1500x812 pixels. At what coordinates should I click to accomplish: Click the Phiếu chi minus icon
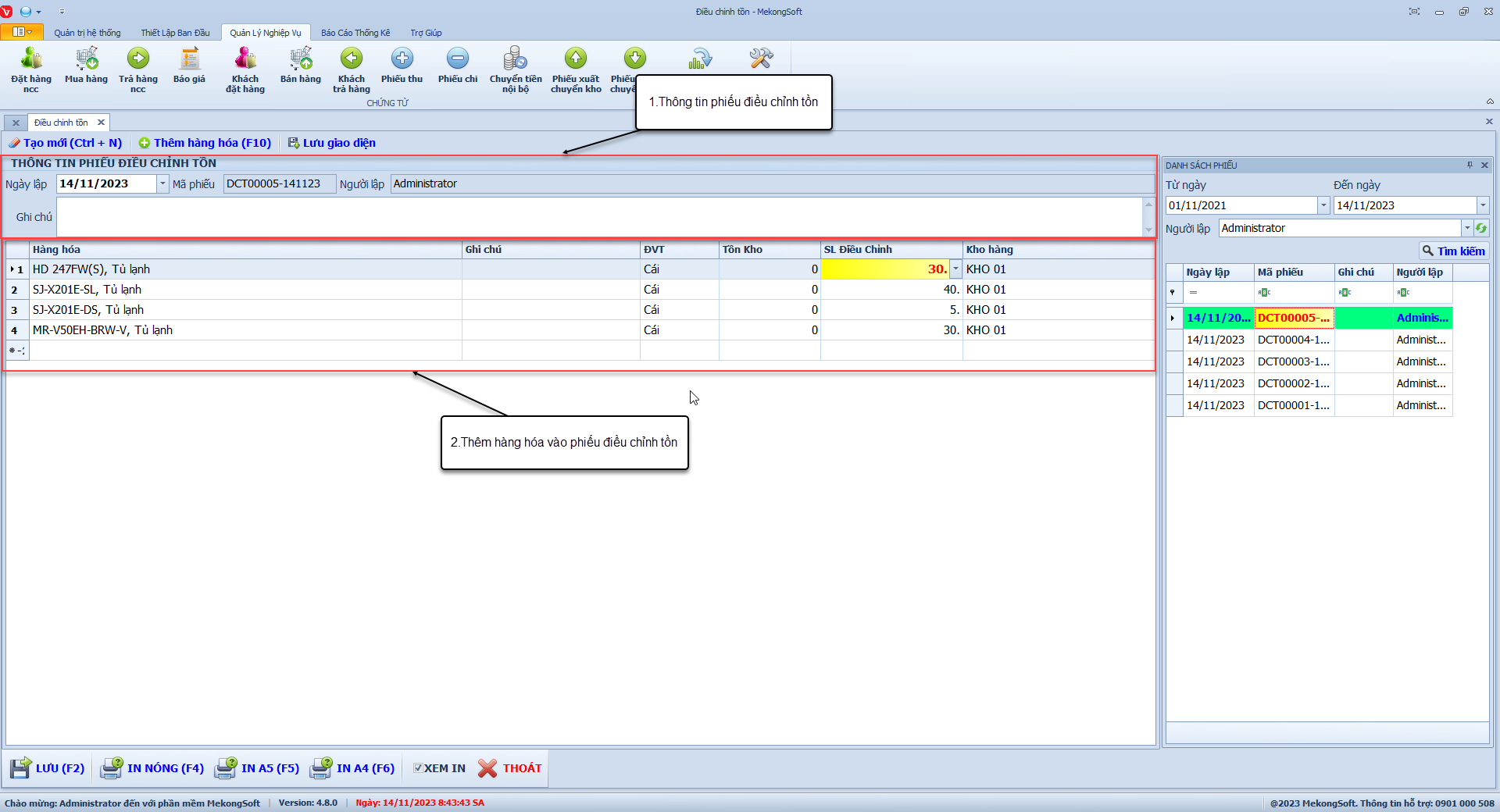tap(458, 59)
